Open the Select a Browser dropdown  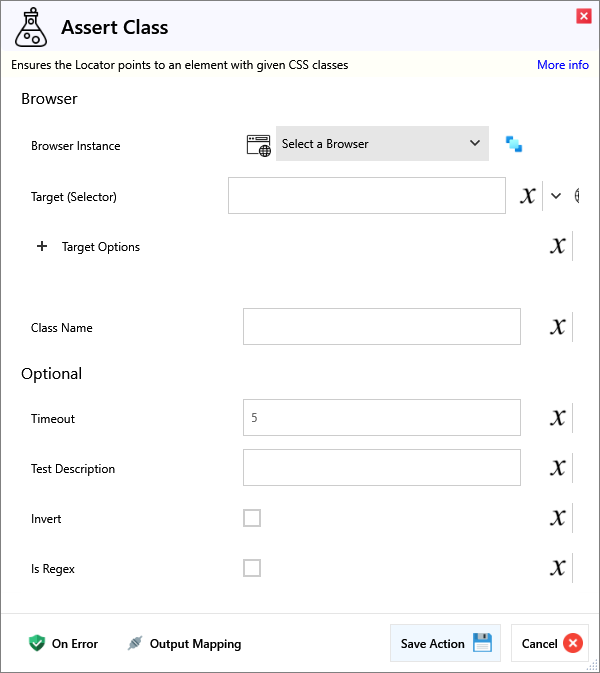point(382,144)
